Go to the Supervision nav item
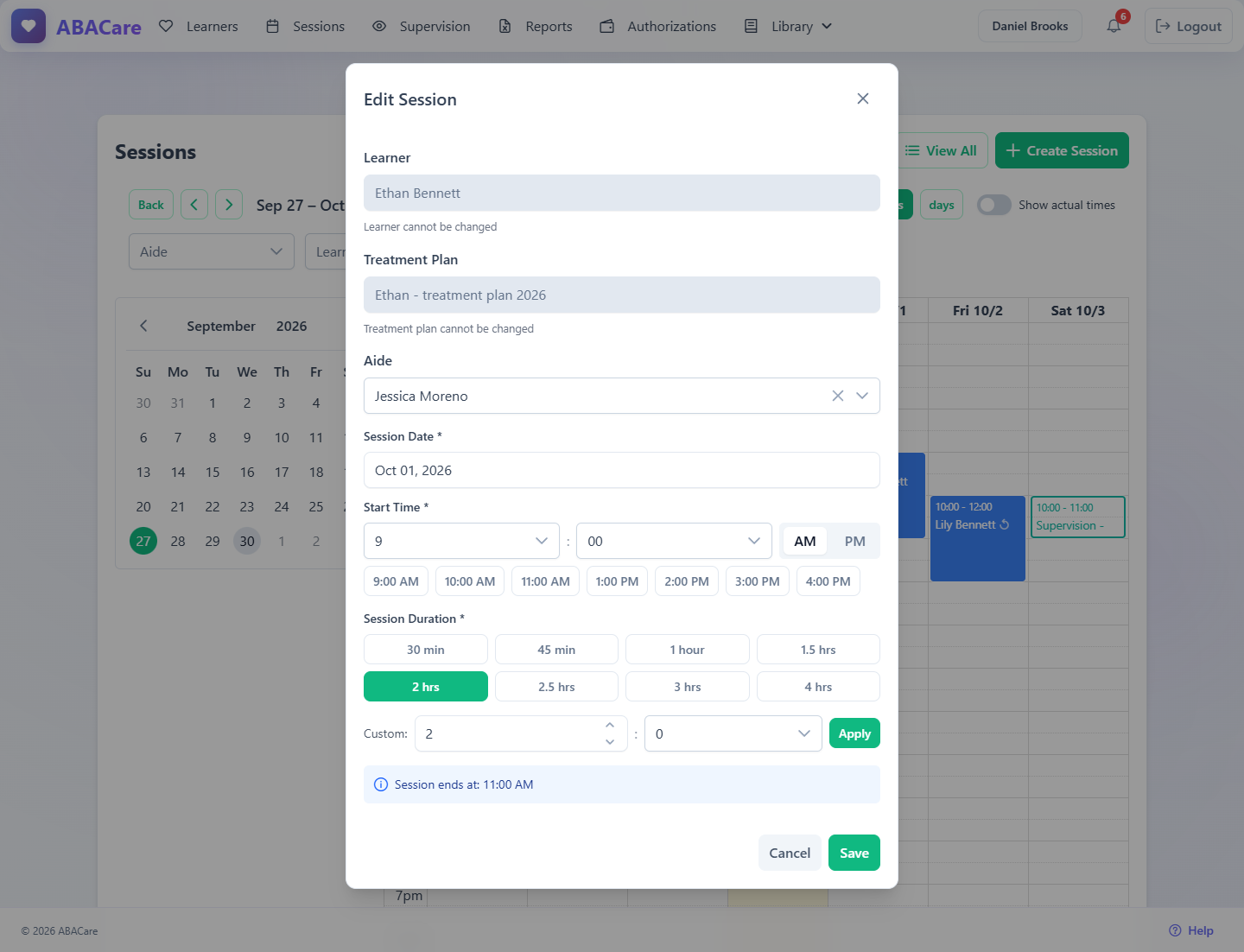The height and width of the screenshot is (952, 1244). click(422, 26)
